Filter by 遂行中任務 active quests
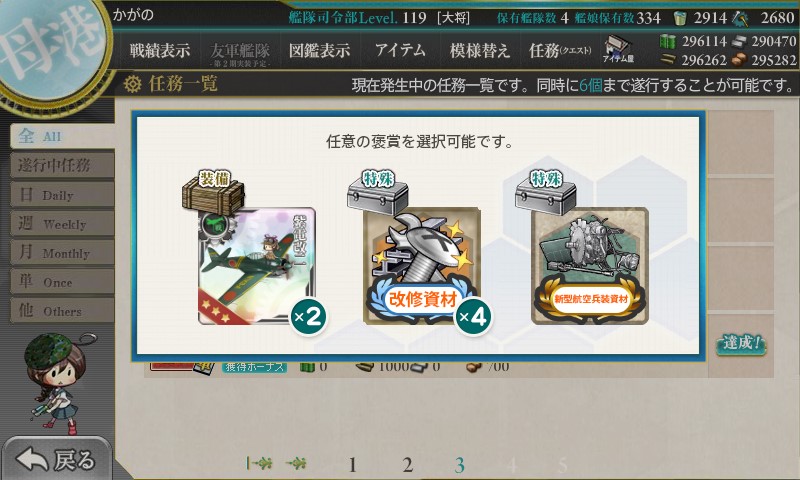The width and height of the screenshot is (800, 480). point(62,165)
